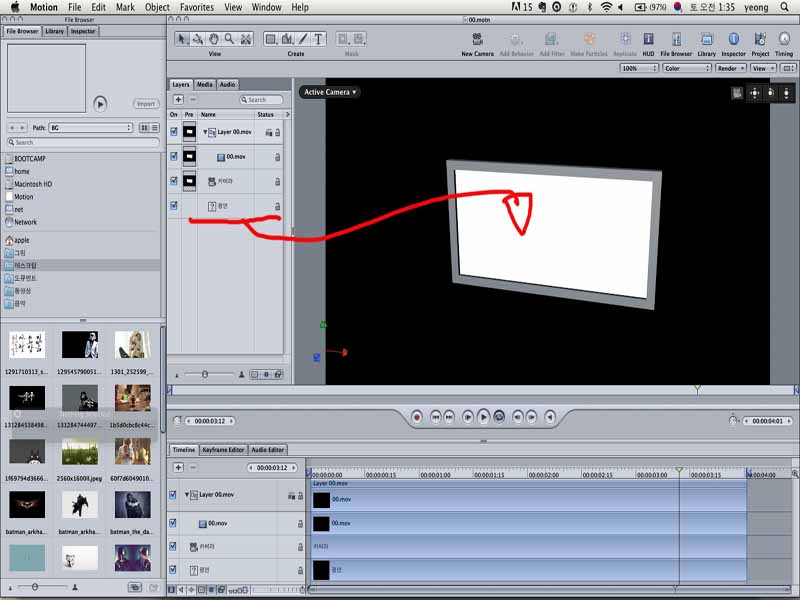Screen dimensions: 800x600
Task: Open the canvas layout popup beside View
Action: click(788, 68)
